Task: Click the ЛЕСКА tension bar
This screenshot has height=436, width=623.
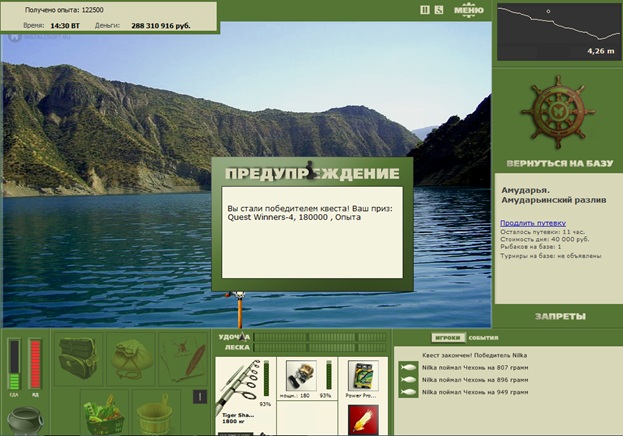Action: coord(320,347)
